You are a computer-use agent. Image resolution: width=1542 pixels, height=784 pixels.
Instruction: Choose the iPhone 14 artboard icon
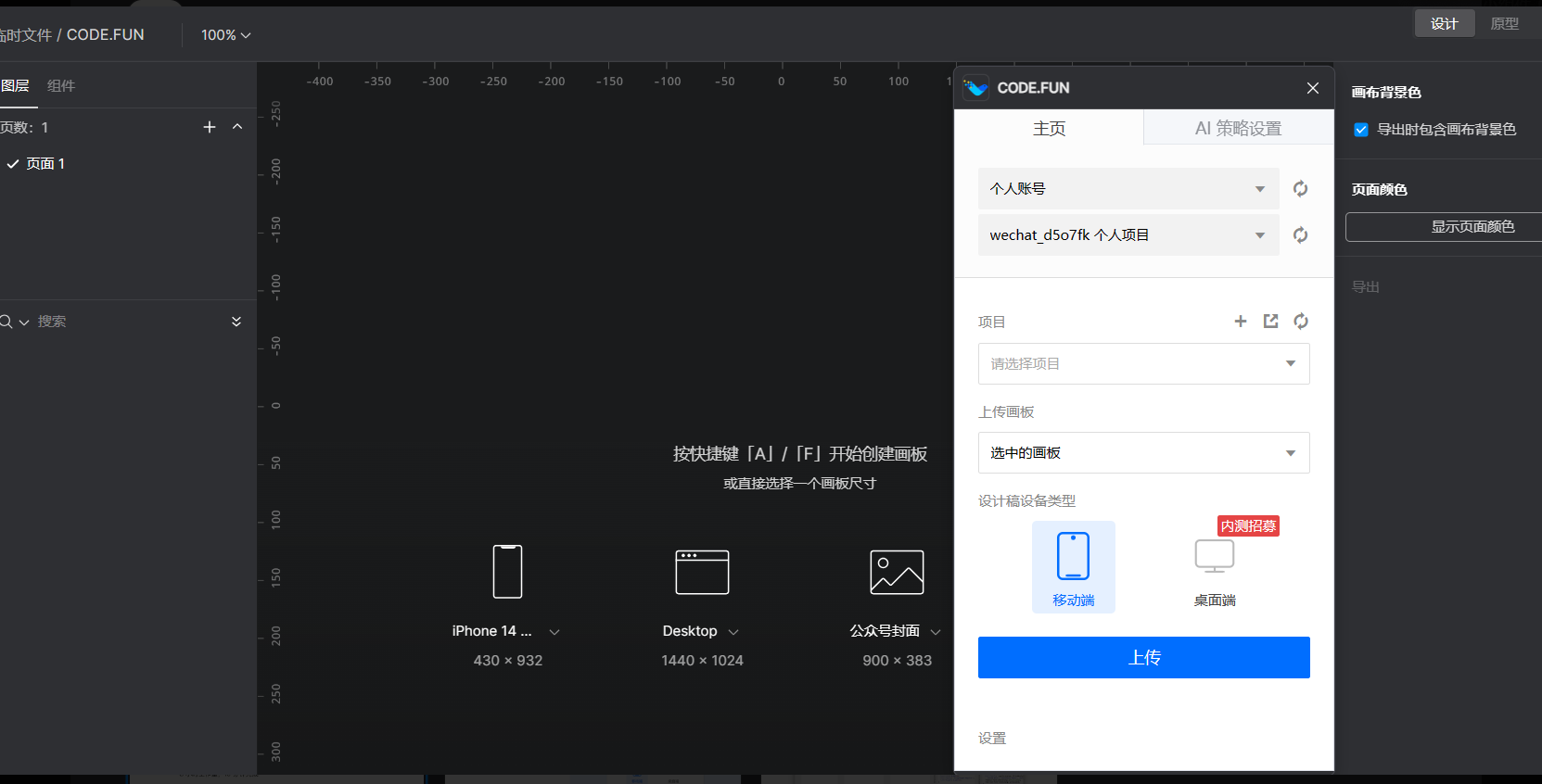click(x=507, y=572)
